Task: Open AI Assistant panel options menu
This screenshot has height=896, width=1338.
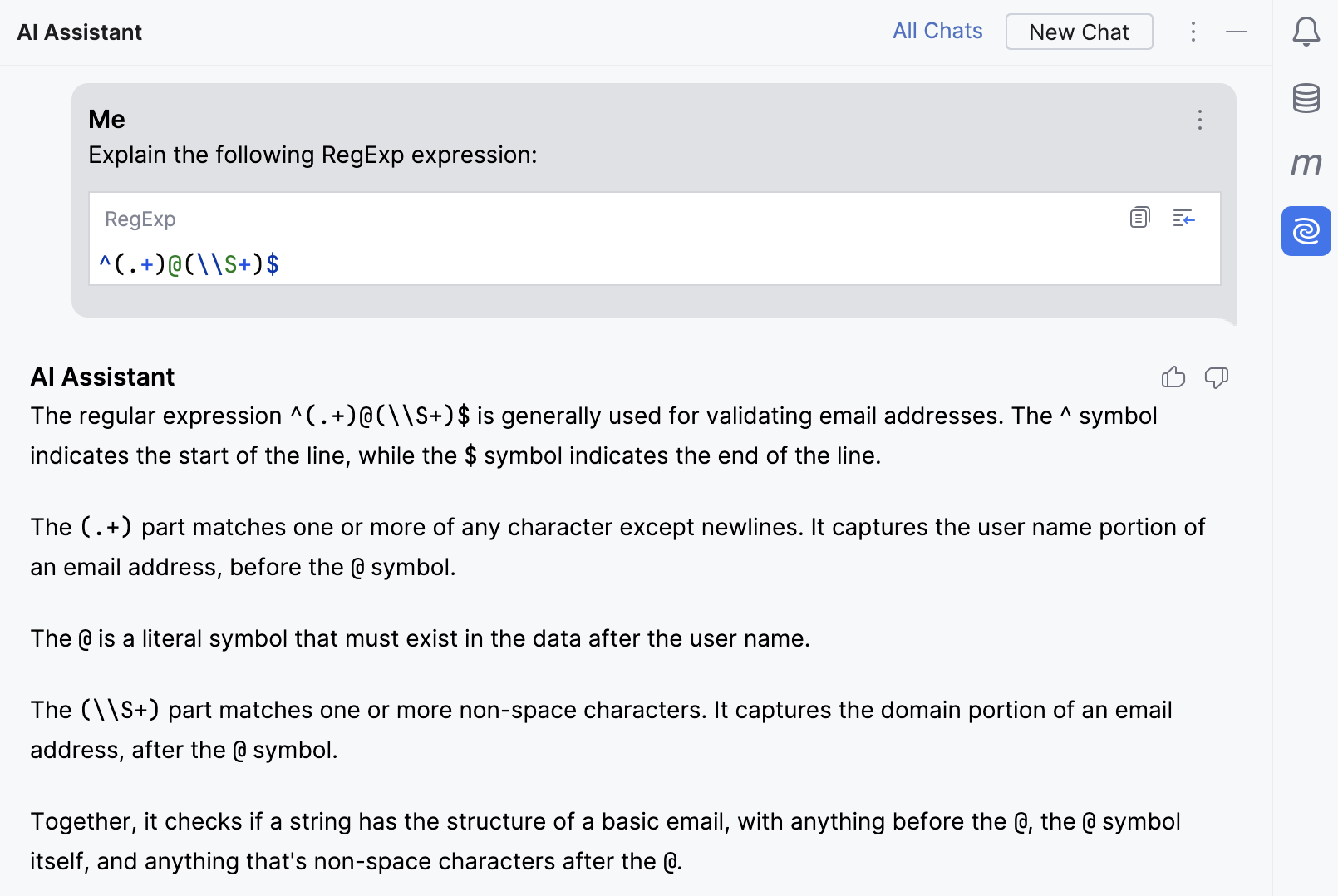Action: click(1193, 32)
